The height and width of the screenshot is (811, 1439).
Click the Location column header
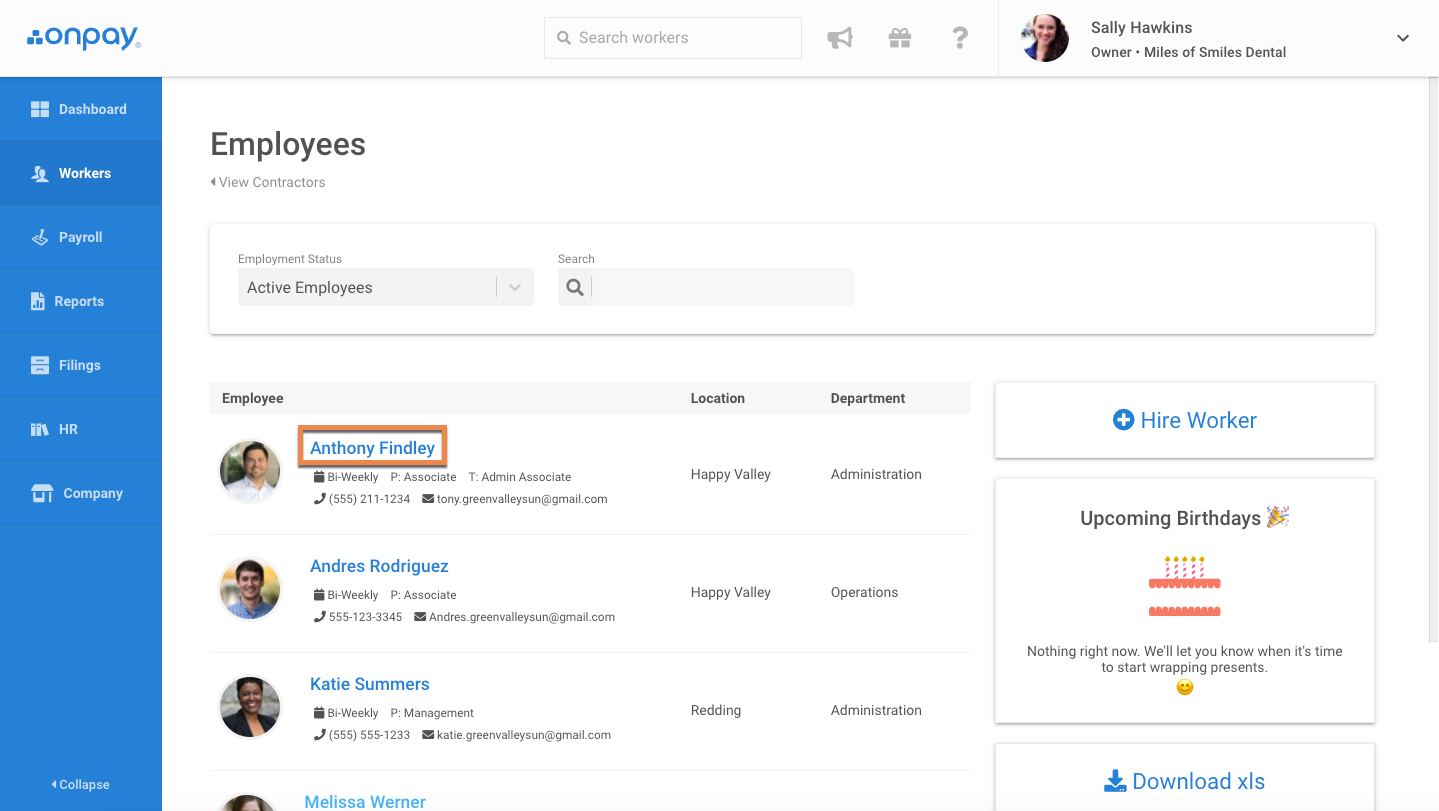718,398
